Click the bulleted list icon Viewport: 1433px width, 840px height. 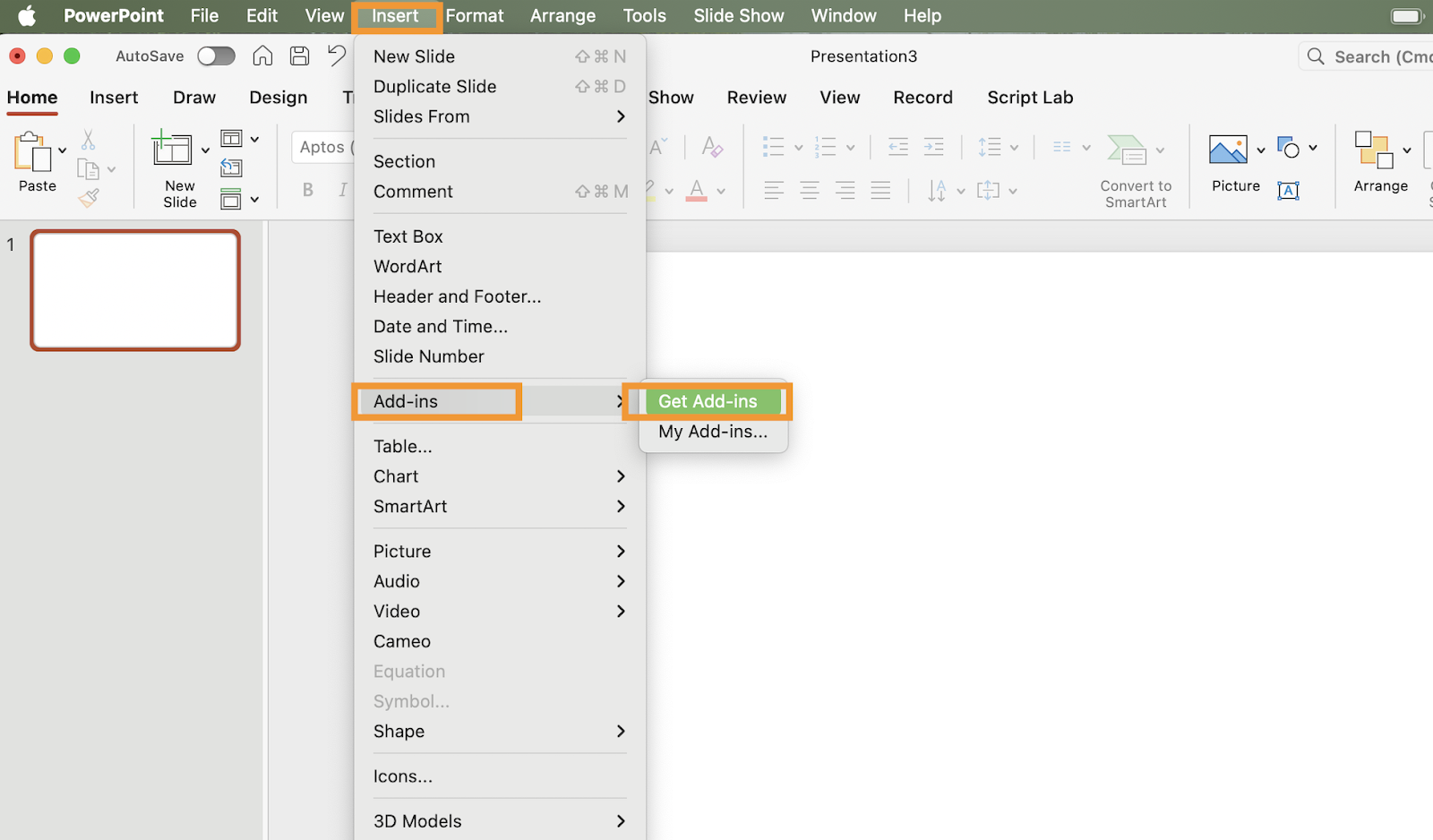(774, 147)
